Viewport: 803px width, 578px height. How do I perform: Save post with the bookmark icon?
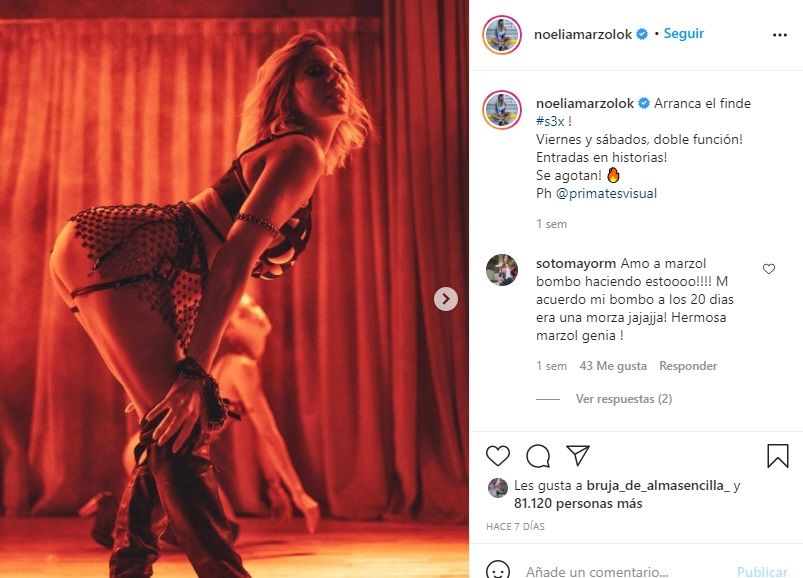point(777,456)
